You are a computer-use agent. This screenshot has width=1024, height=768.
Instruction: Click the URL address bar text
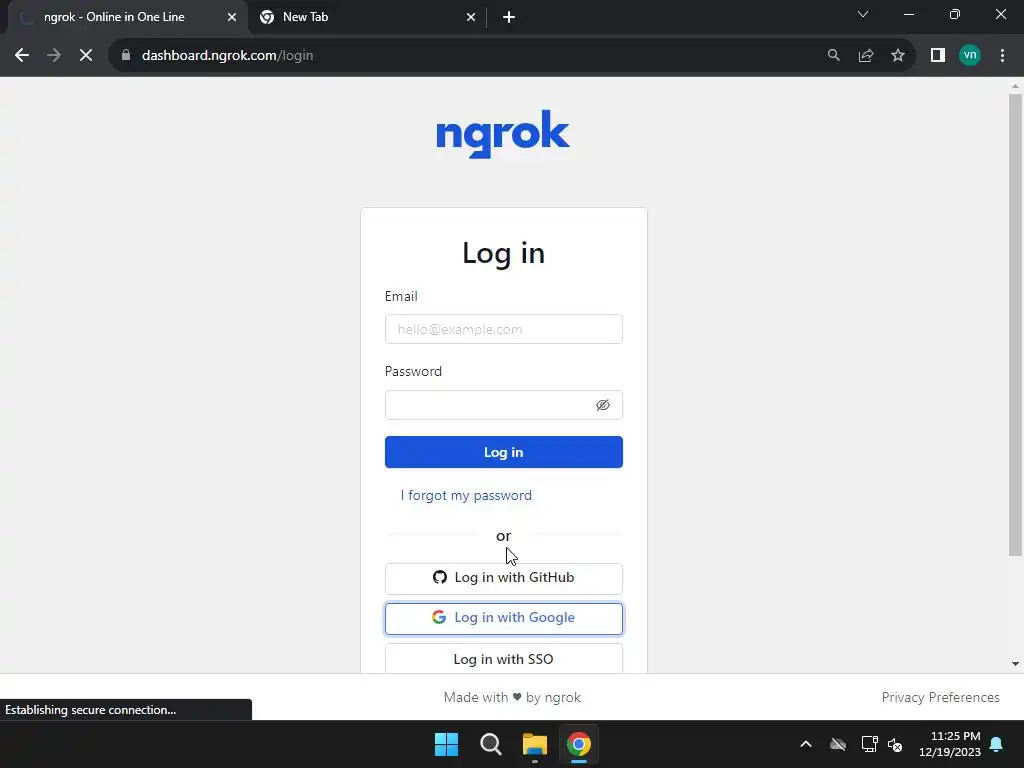(x=227, y=56)
